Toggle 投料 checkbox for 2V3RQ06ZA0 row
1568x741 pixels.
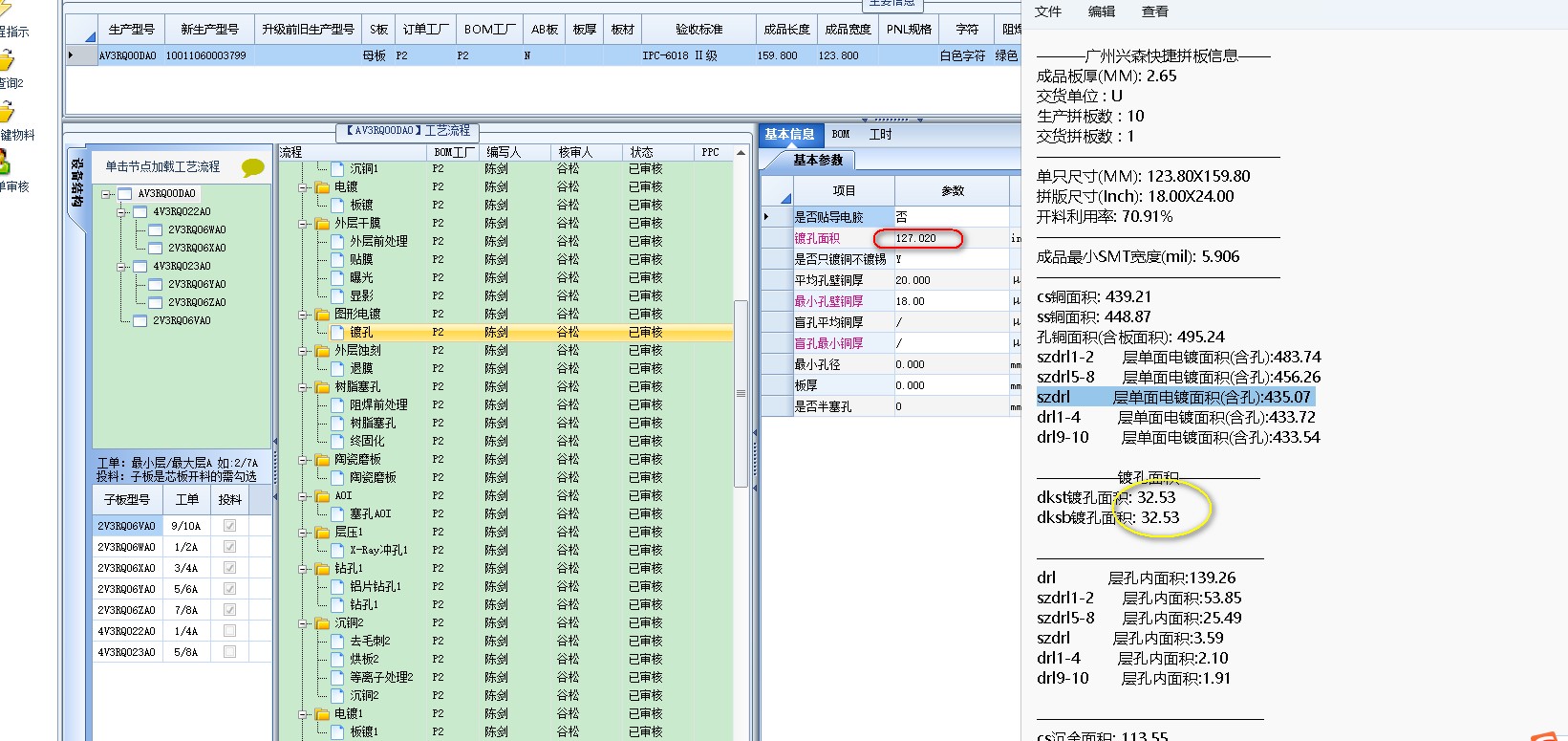tap(229, 610)
